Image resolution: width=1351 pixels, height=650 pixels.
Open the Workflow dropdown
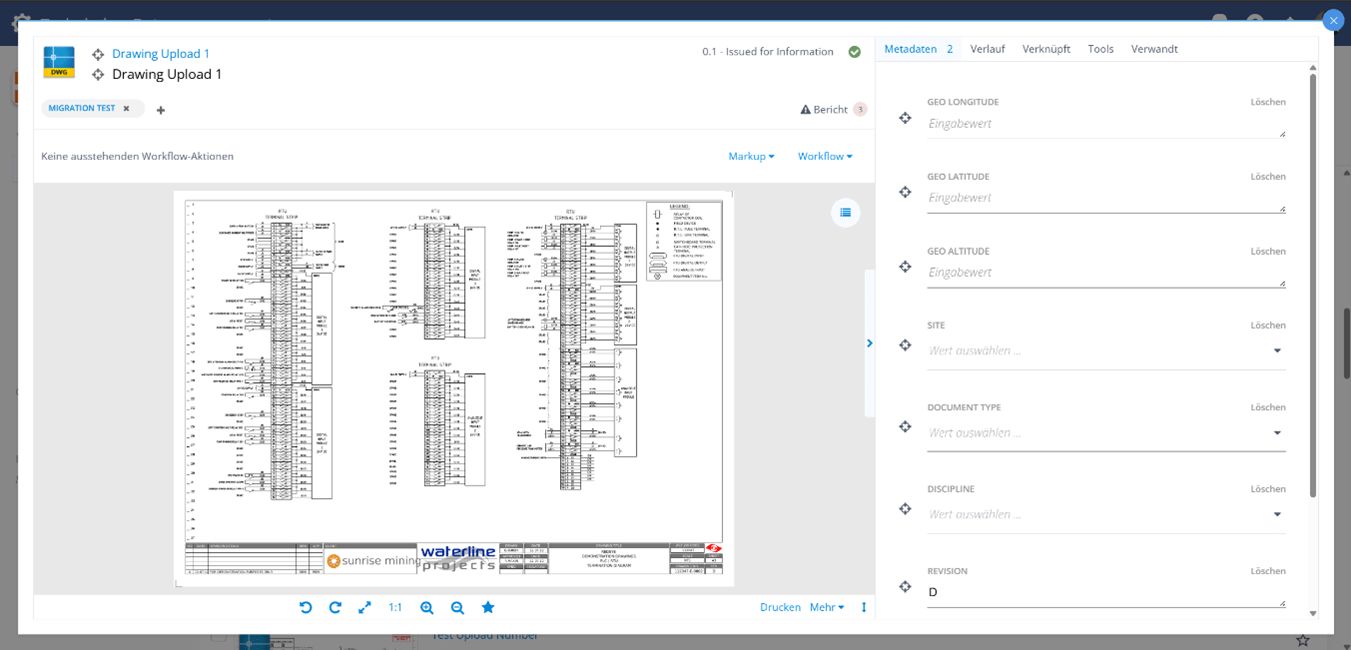(825, 156)
